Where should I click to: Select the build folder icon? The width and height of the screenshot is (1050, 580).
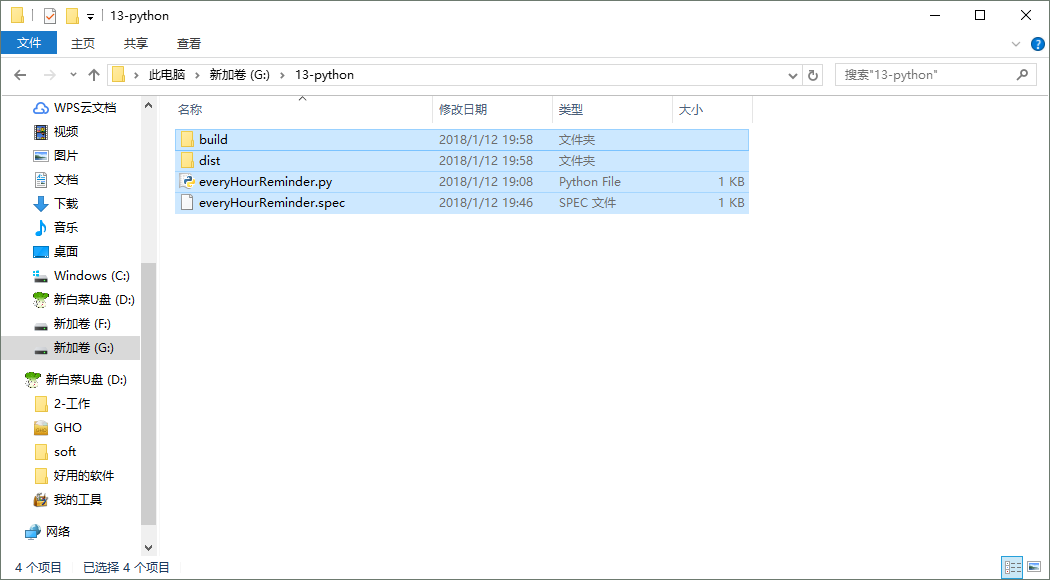click(188, 140)
